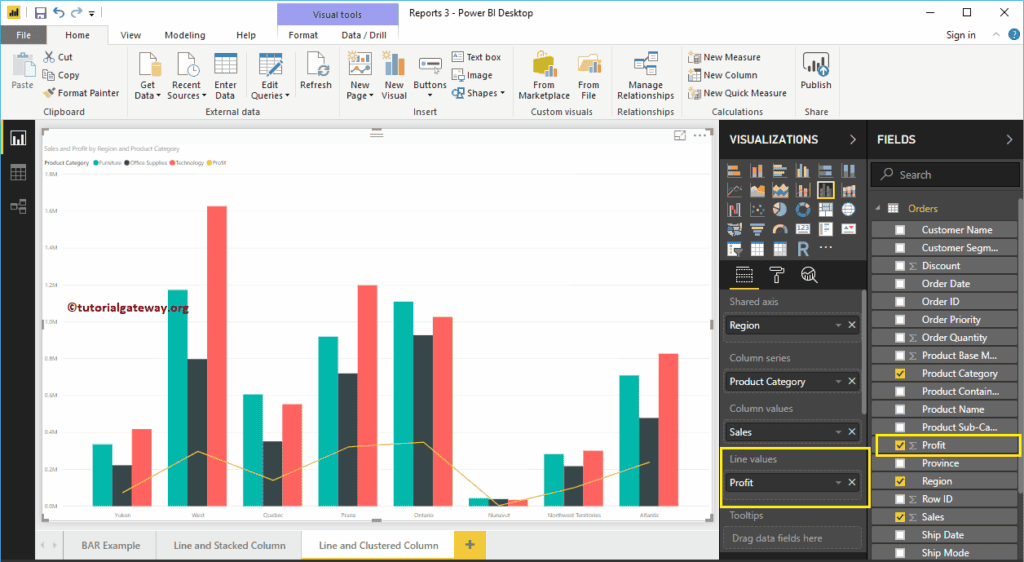This screenshot has width=1024, height=562.
Task: Open the Product Category column series dropdown
Action: coord(839,381)
